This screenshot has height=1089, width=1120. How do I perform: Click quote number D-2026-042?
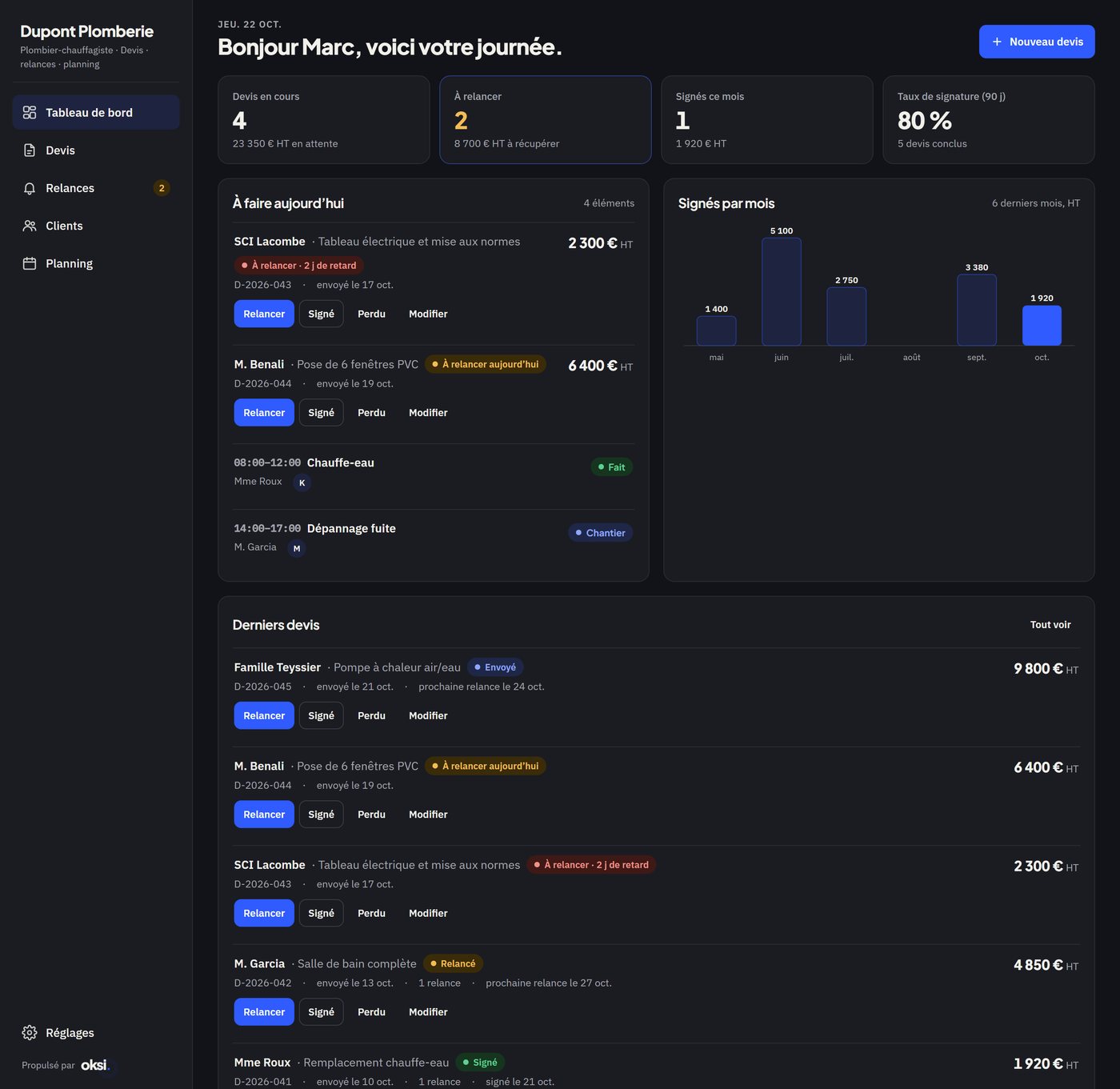263,983
